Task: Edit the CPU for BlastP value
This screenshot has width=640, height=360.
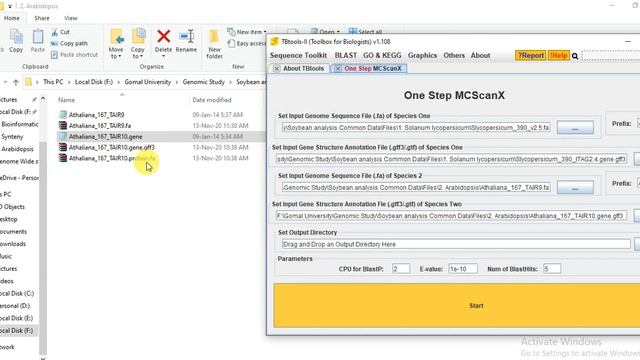Action: click(400, 269)
